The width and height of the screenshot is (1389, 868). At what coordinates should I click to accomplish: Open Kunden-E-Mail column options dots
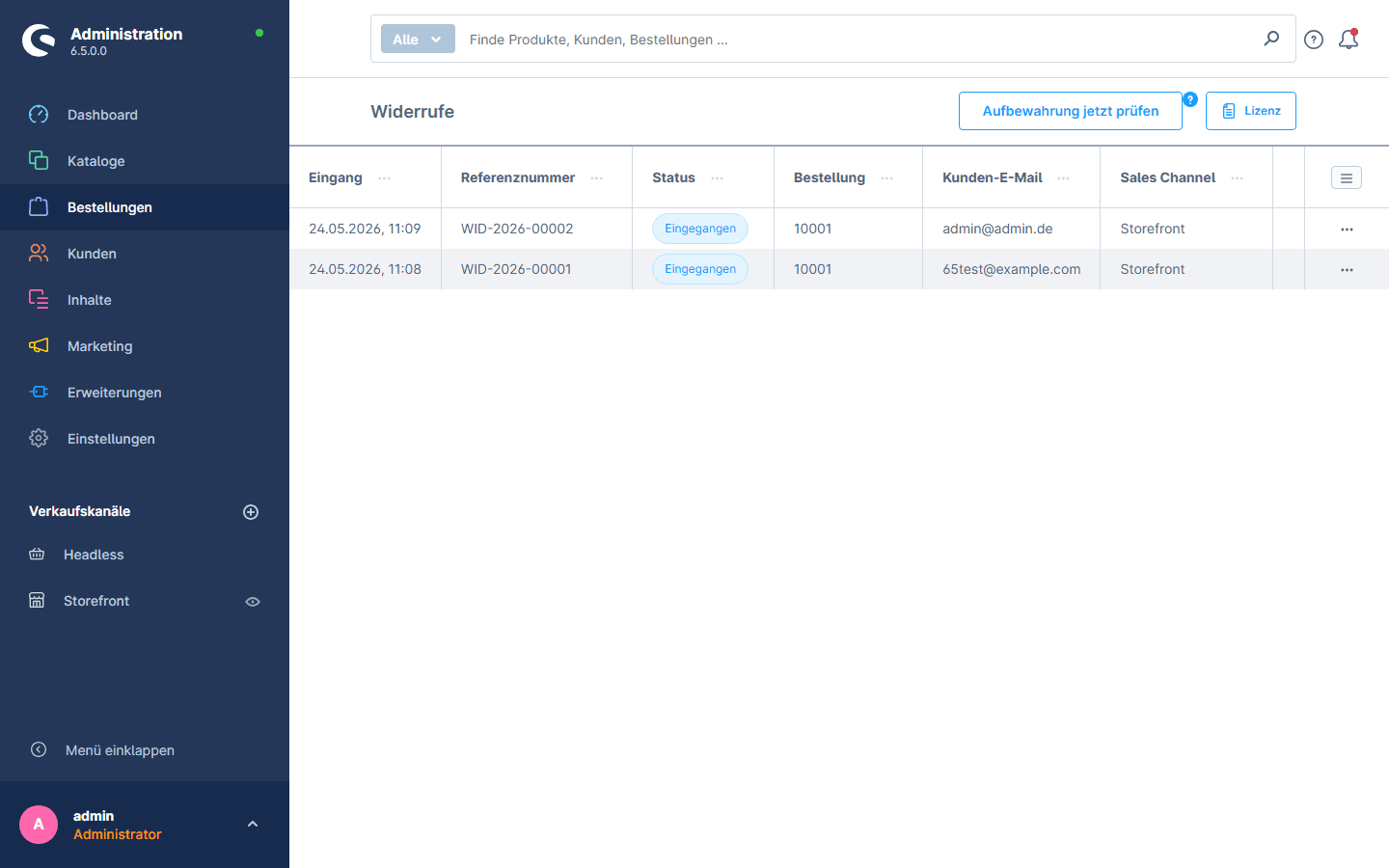(x=1064, y=178)
